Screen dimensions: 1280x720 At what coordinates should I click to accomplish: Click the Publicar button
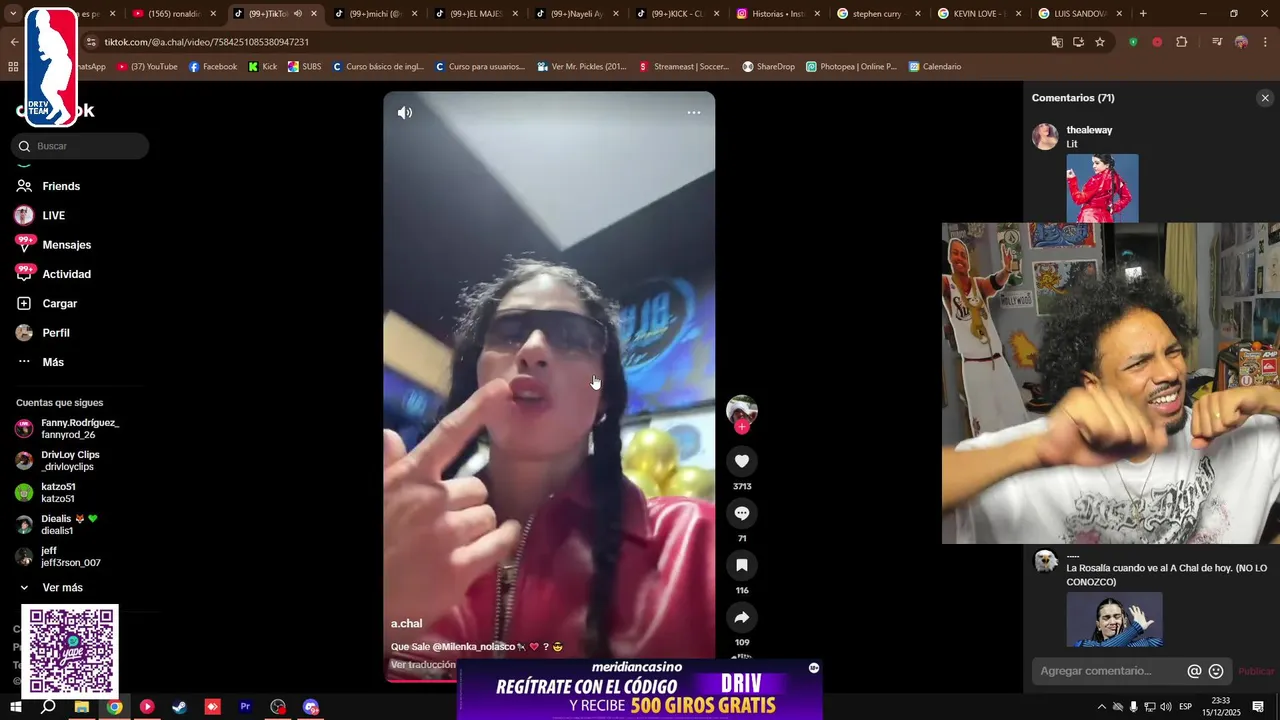1256,671
